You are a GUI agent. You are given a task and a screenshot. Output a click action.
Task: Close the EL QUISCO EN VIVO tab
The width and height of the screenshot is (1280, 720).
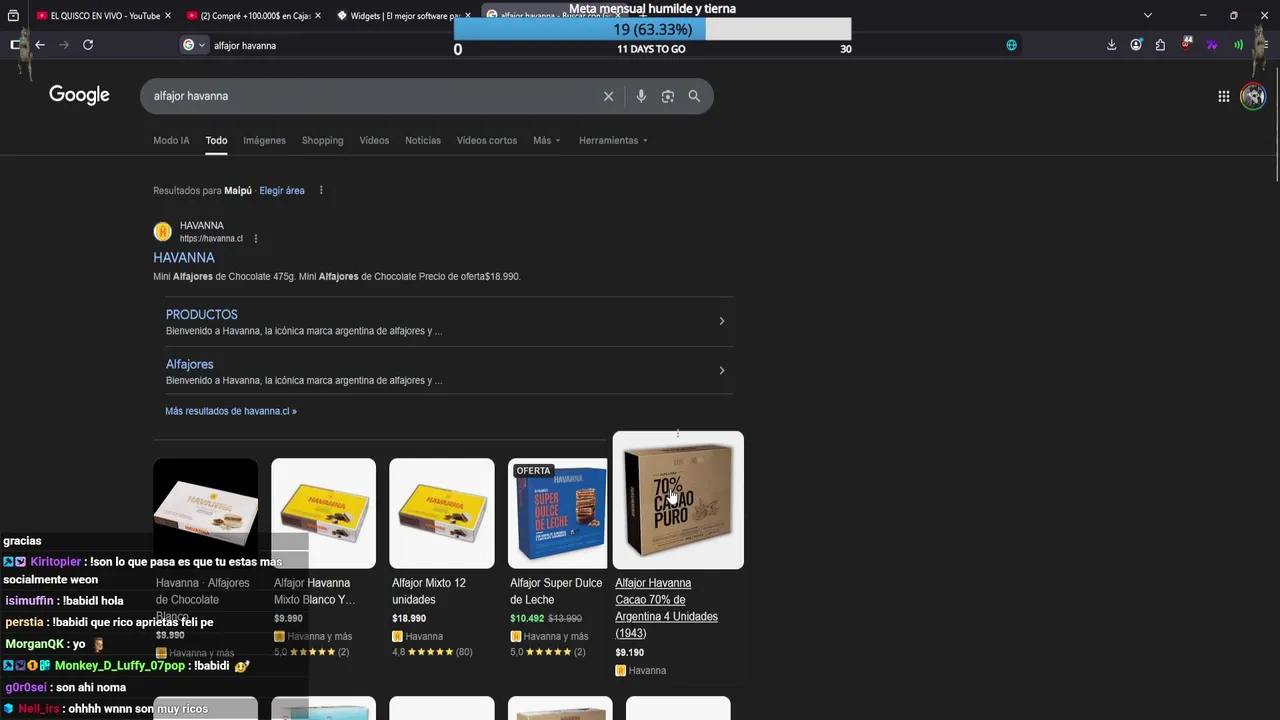pyautogui.click(x=167, y=15)
